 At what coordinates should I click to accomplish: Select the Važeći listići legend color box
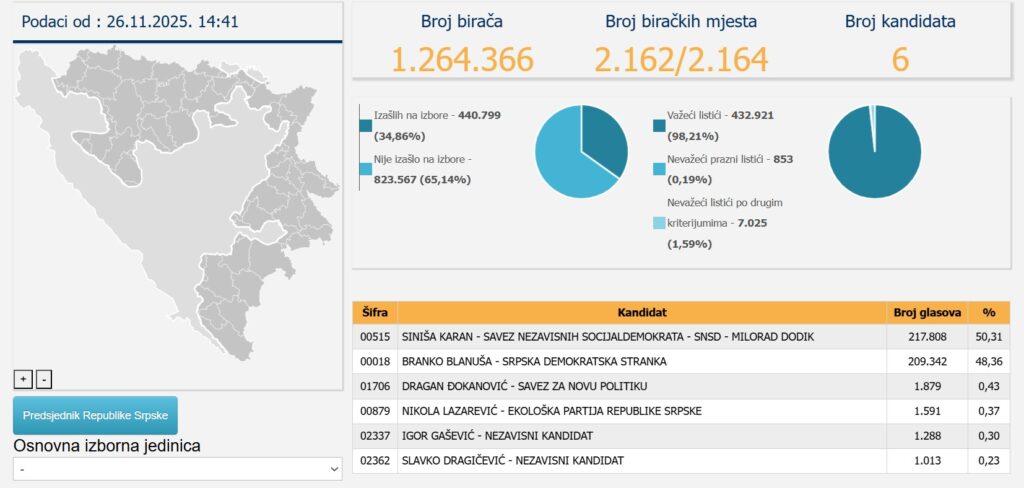[x=658, y=125]
